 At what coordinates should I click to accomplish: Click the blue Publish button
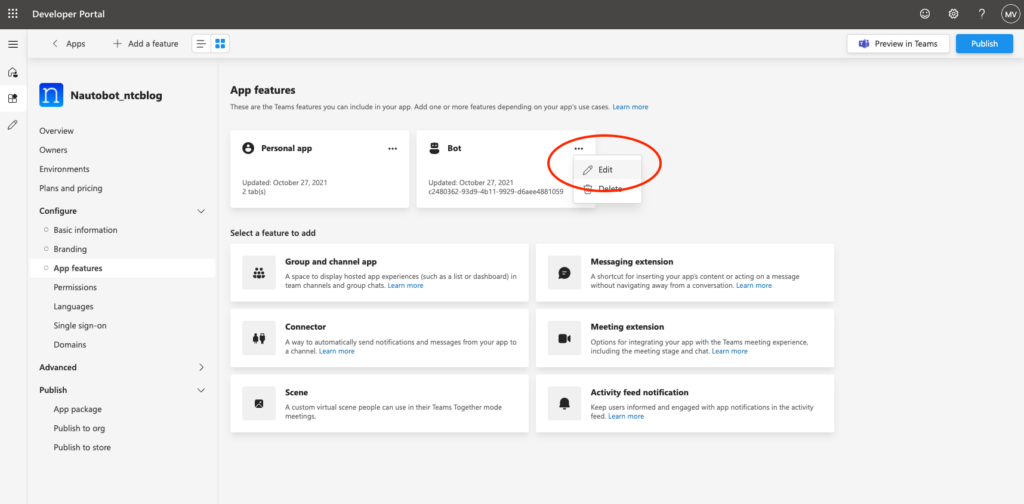tap(984, 44)
